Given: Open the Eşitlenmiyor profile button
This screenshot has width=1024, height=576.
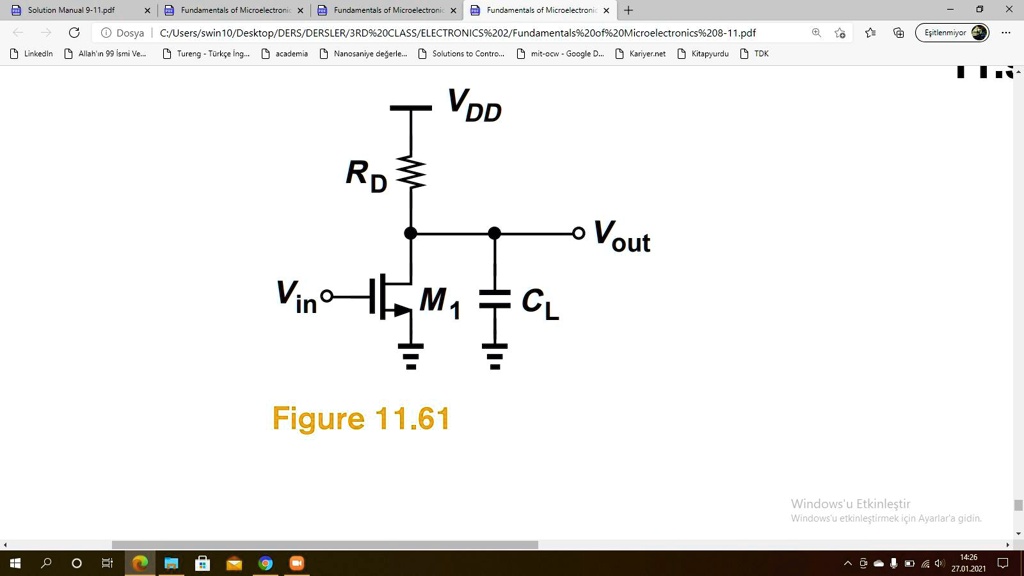Looking at the screenshot, I should 952,33.
